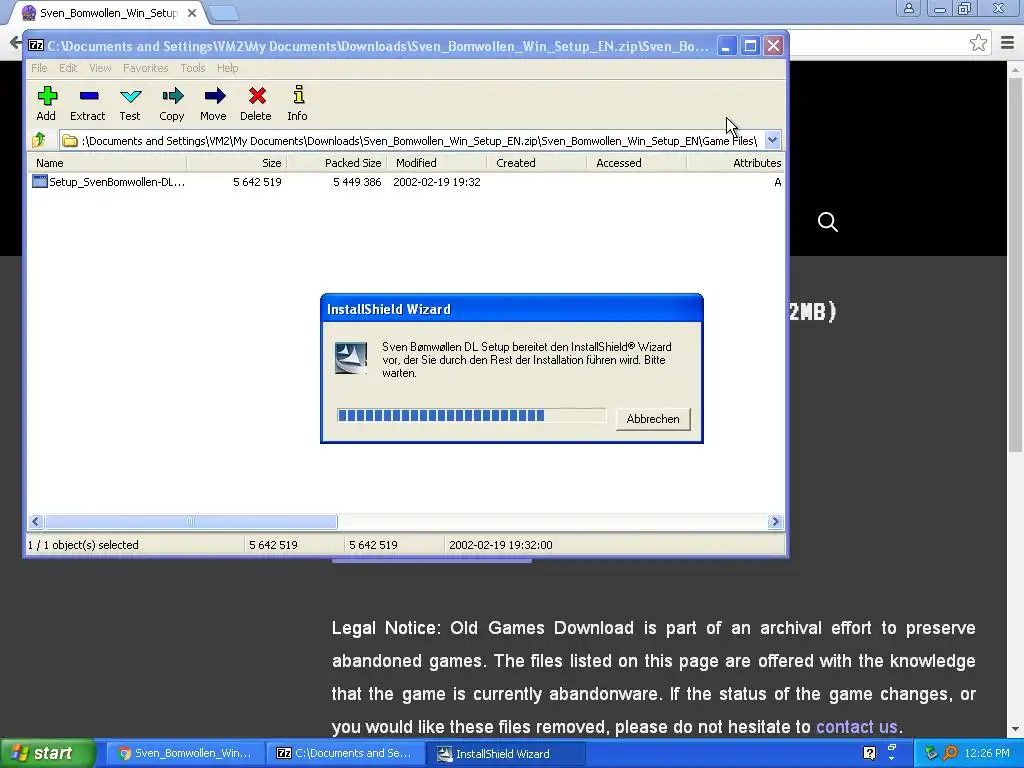The width and height of the screenshot is (1024, 768).
Task: Click the Extract toolbar icon
Action: [x=89, y=97]
